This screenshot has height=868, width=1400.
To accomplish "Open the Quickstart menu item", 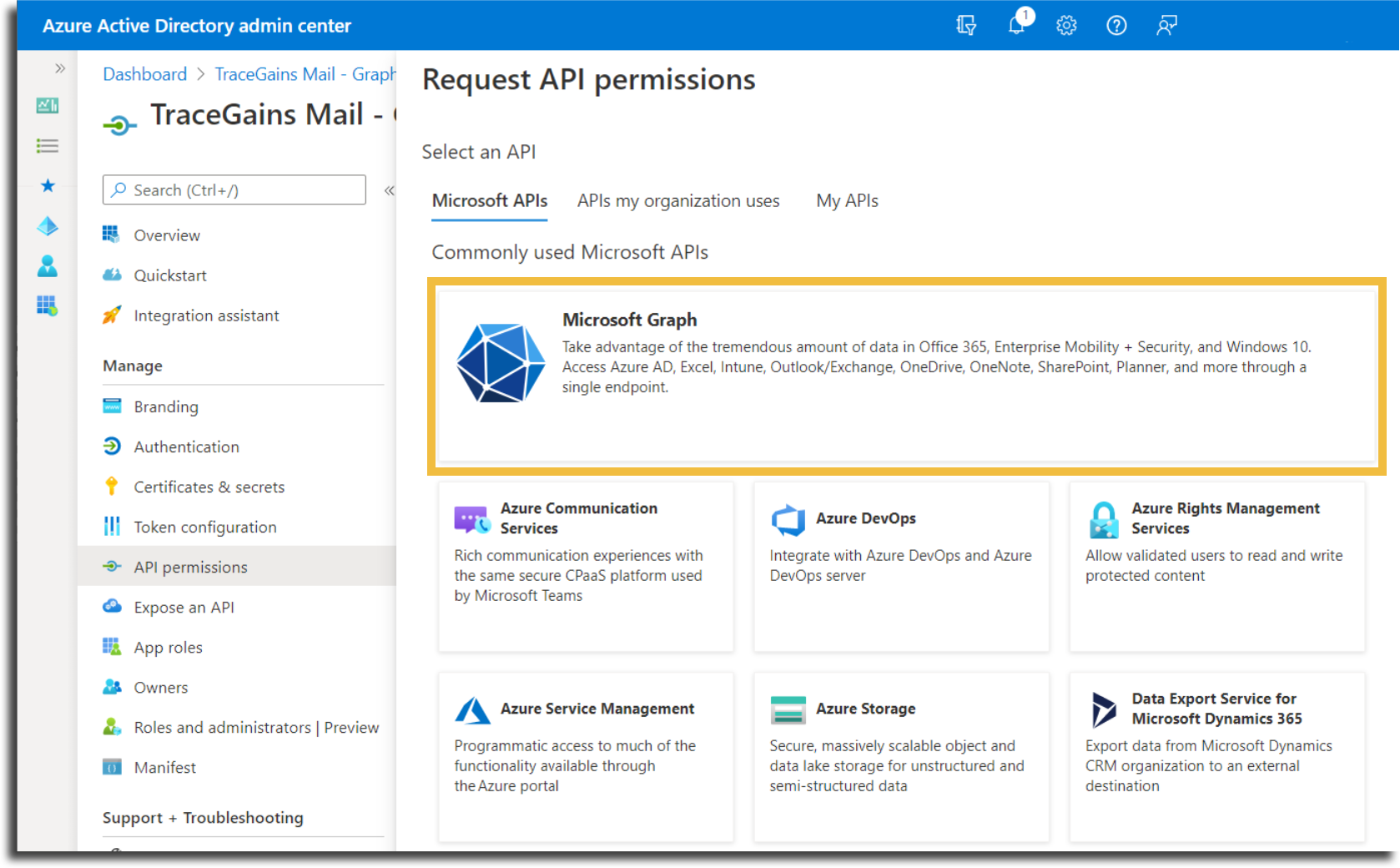I will 170,275.
